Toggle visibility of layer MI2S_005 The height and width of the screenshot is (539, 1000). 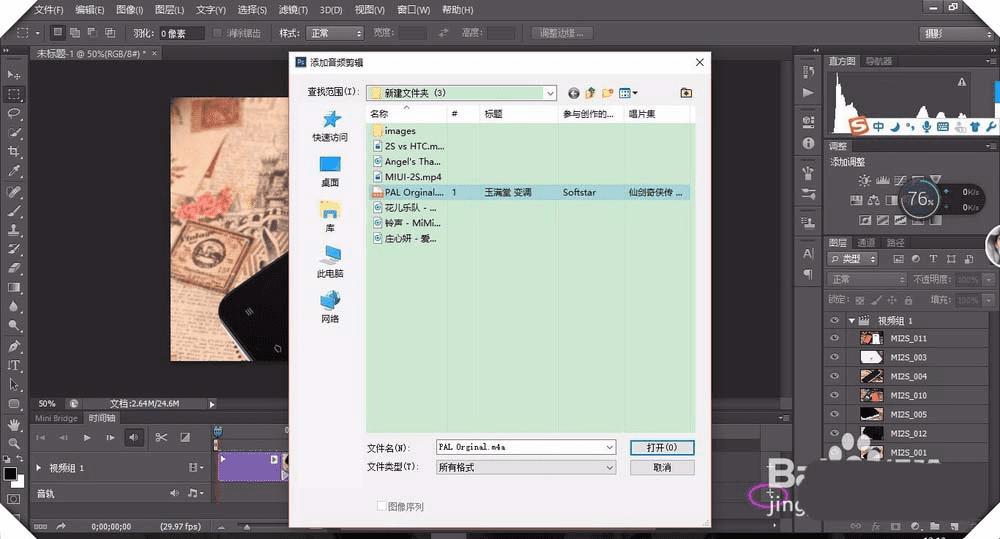coord(834,414)
